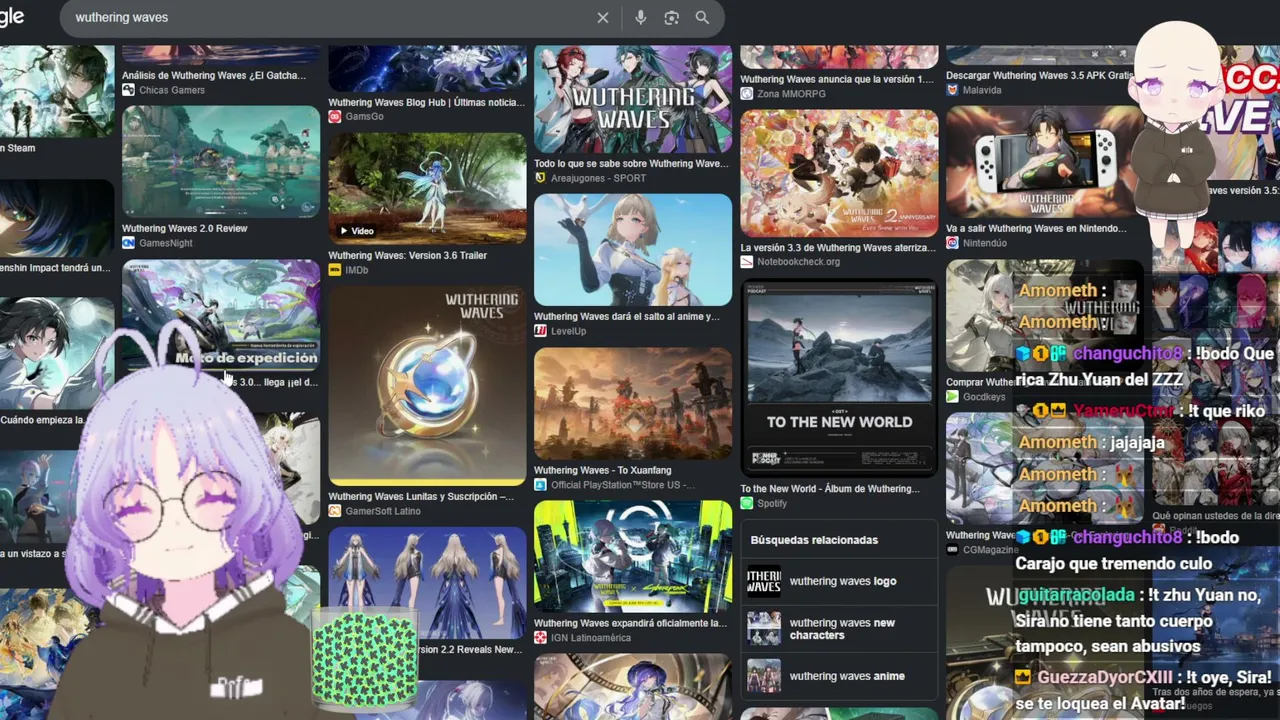Open the 'Todo lo que se sabe' image
The width and height of the screenshot is (1280, 720).
point(633,99)
